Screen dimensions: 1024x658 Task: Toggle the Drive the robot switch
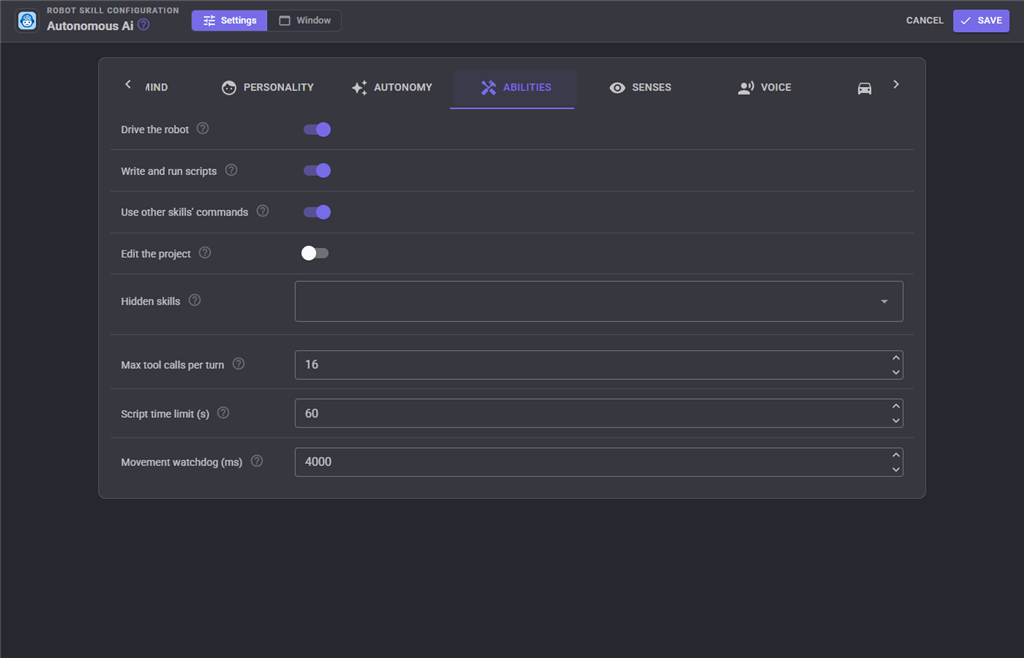coord(317,129)
